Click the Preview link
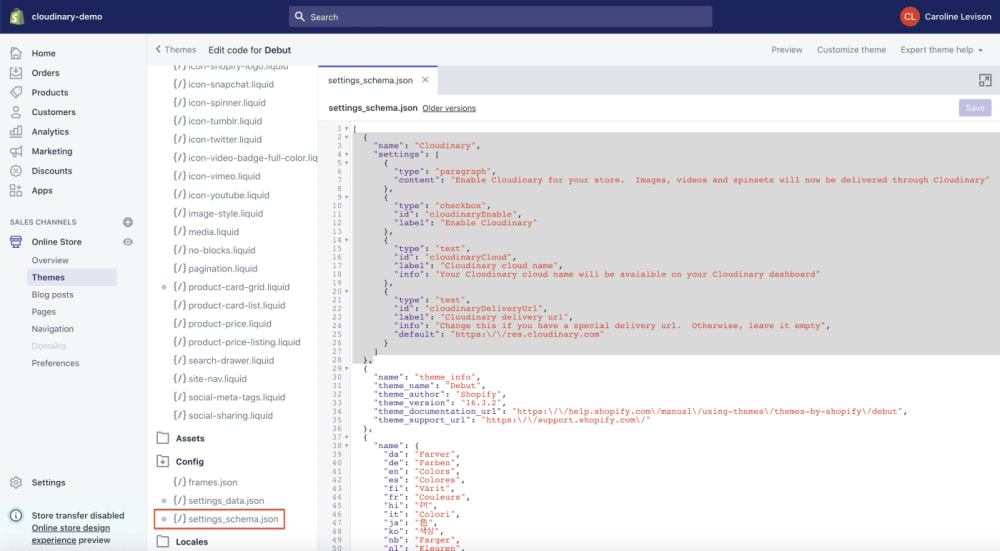Image resolution: width=1000 pixels, height=551 pixels. click(x=786, y=50)
